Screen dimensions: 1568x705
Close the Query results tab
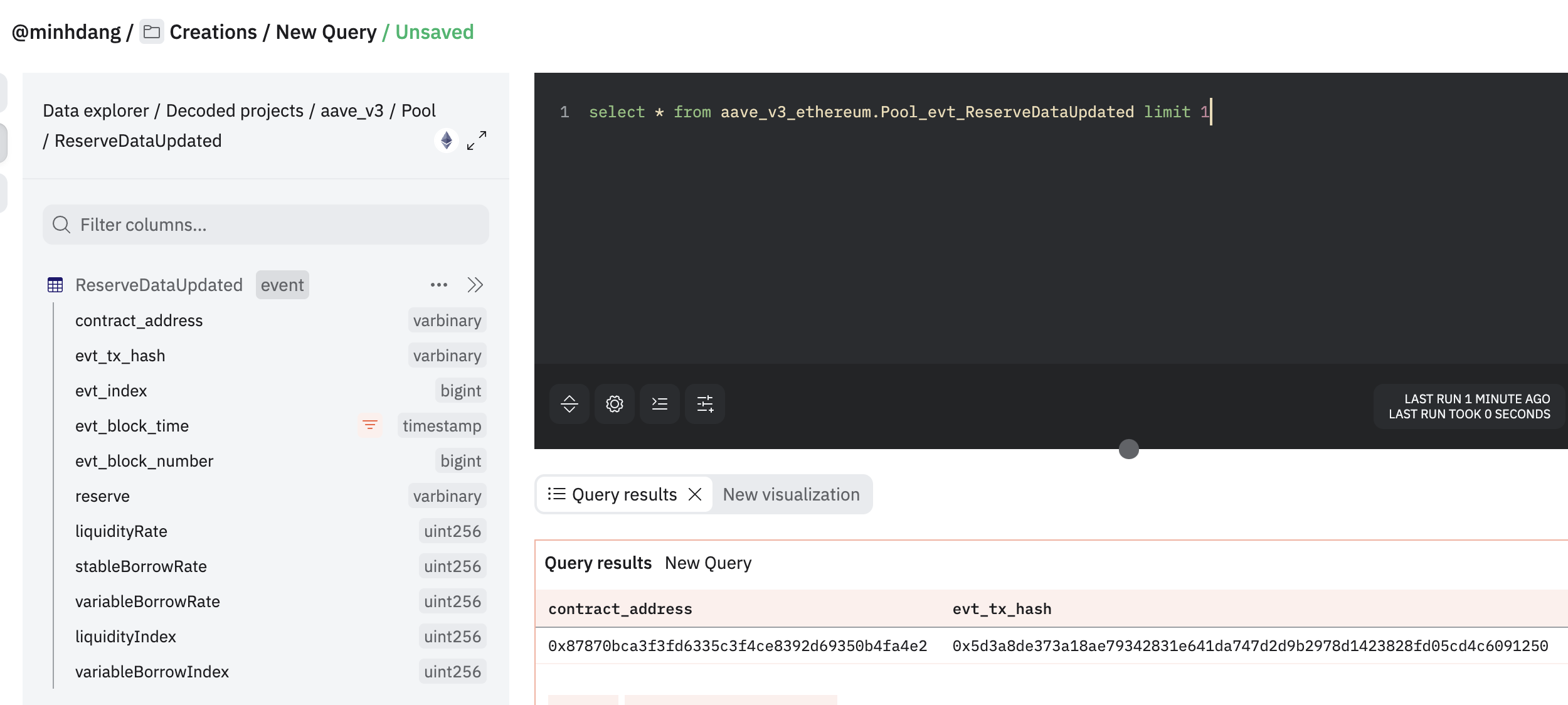(x=695, y=495)
